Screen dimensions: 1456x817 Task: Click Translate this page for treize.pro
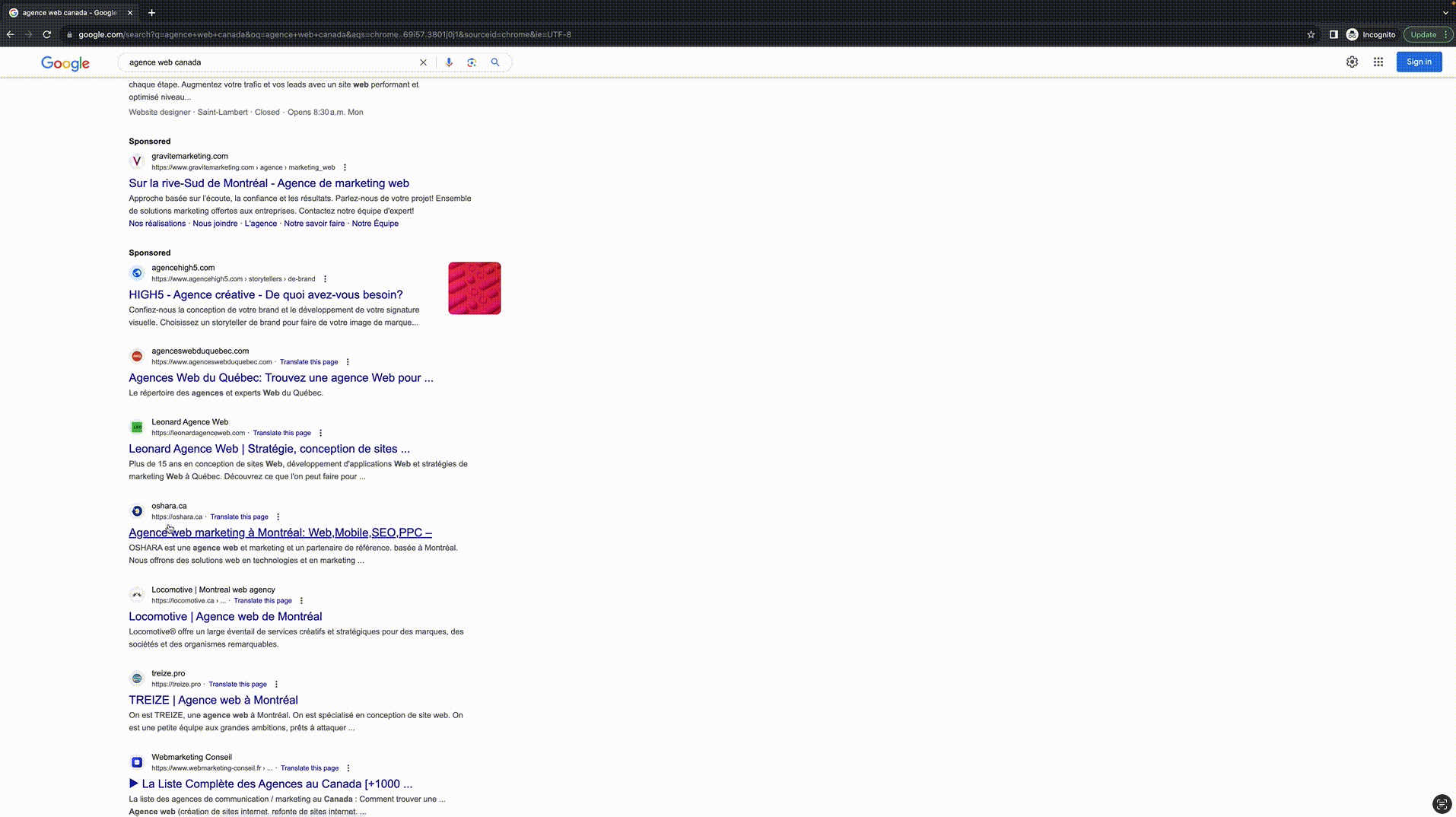pos(237,684)
